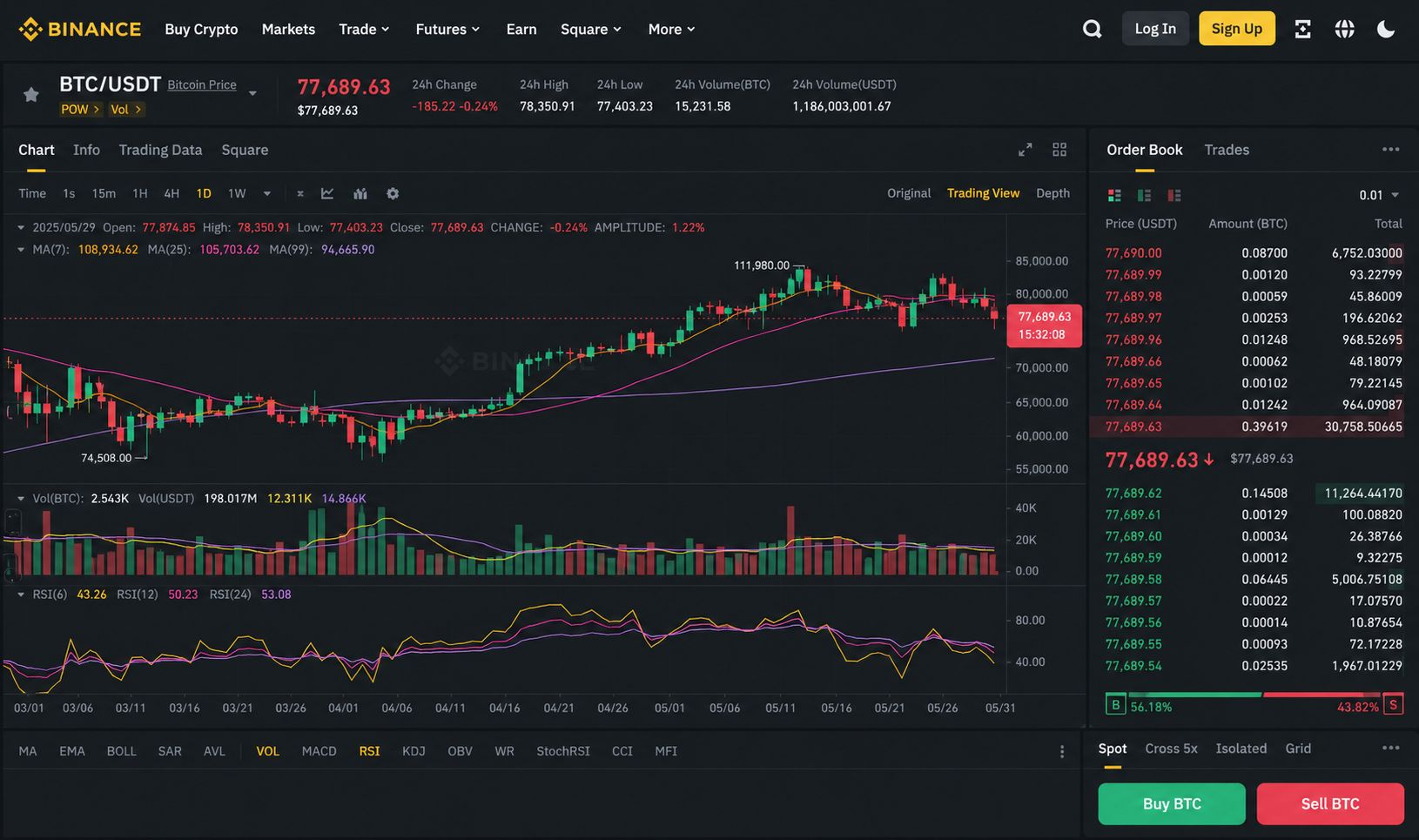Viewport: 1419px width, 840px height.
Task: Enable the StochRSI indicator
Action: (x=563, y=751)
